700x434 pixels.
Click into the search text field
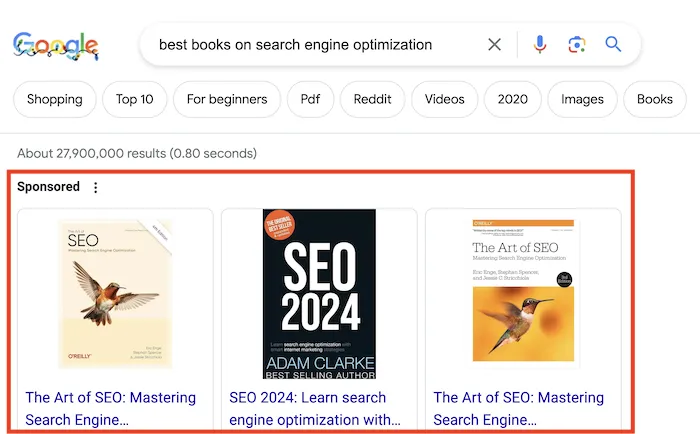[300, 44]
